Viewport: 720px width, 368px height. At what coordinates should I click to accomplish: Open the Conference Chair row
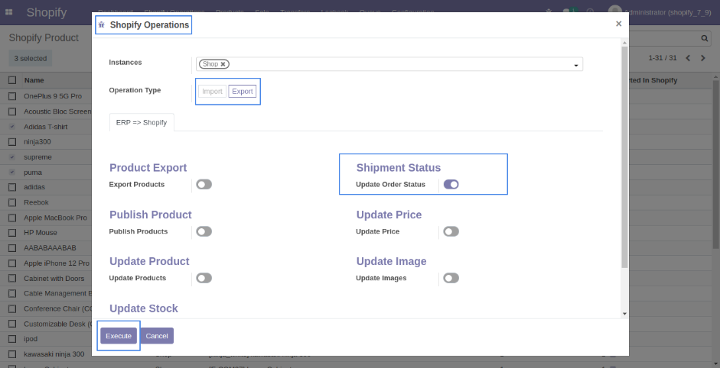click(x=57, y=309)
